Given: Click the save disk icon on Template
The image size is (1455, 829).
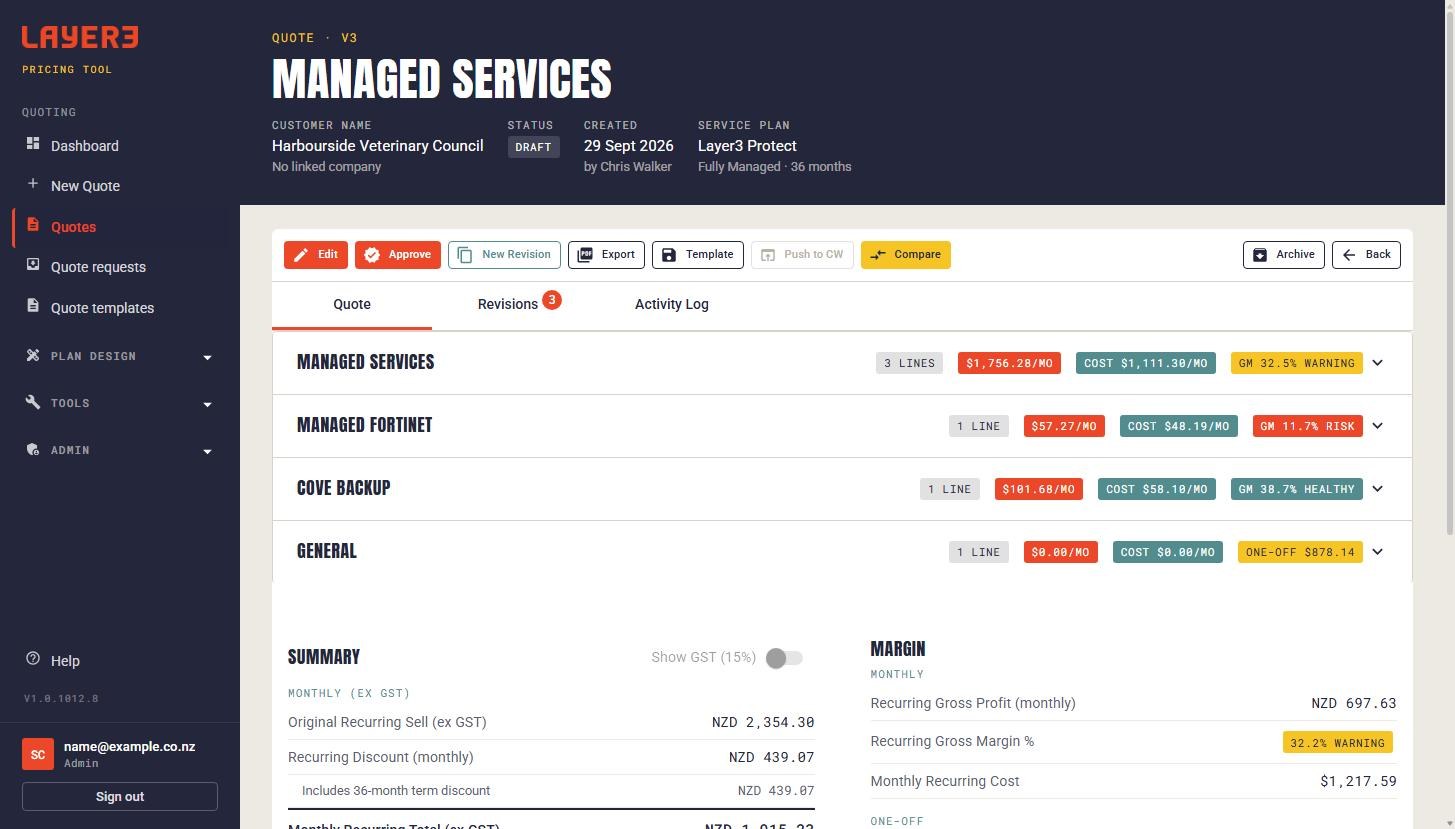Looking at the screenshot, I should [x=669, y=255].
